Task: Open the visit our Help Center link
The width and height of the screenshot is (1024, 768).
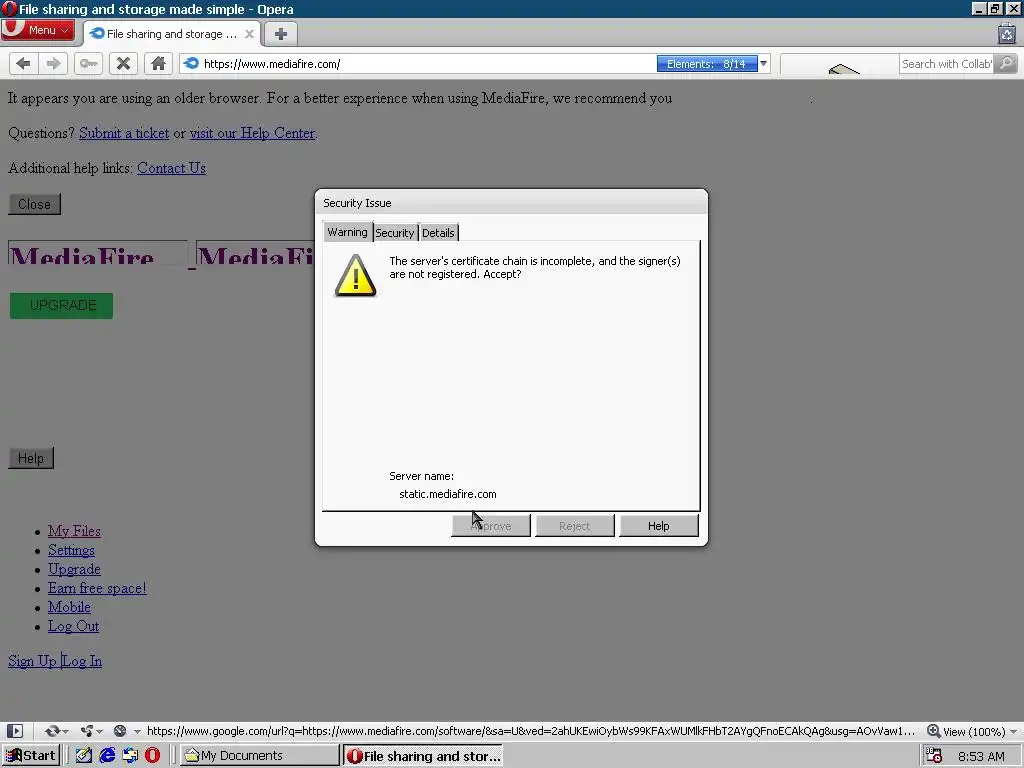Action: (x=252, y=133)
